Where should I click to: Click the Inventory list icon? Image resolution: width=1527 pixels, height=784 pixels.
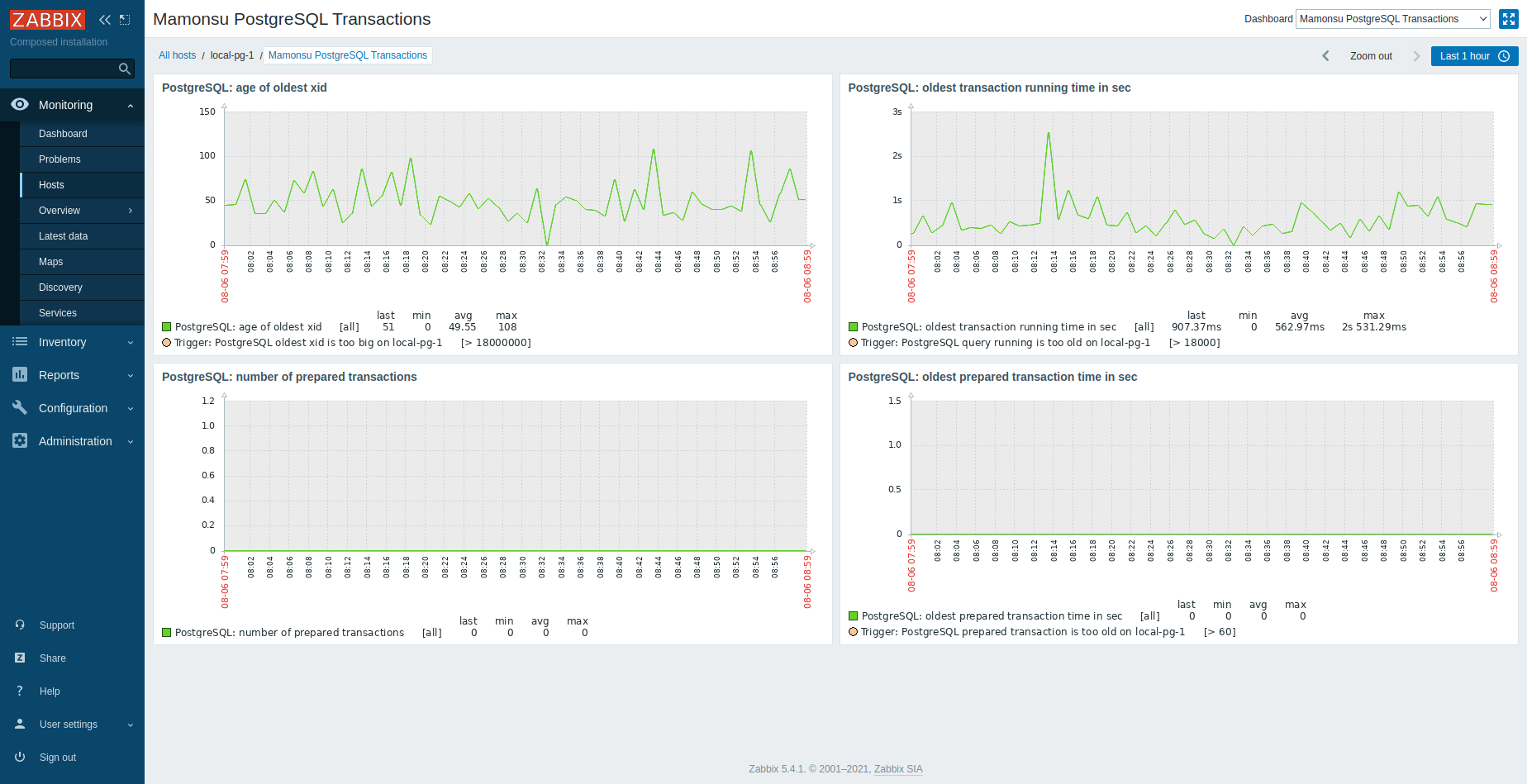pos(20,341)
